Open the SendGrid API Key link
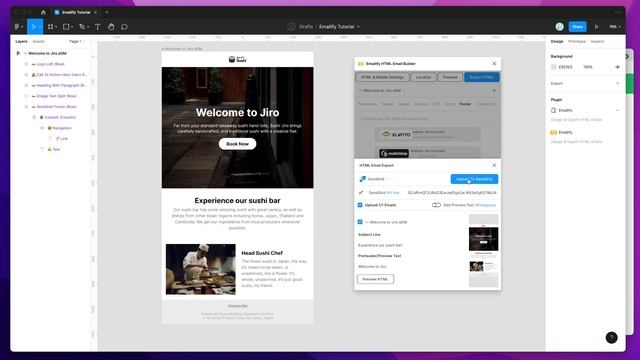 (x=393, y=193)
